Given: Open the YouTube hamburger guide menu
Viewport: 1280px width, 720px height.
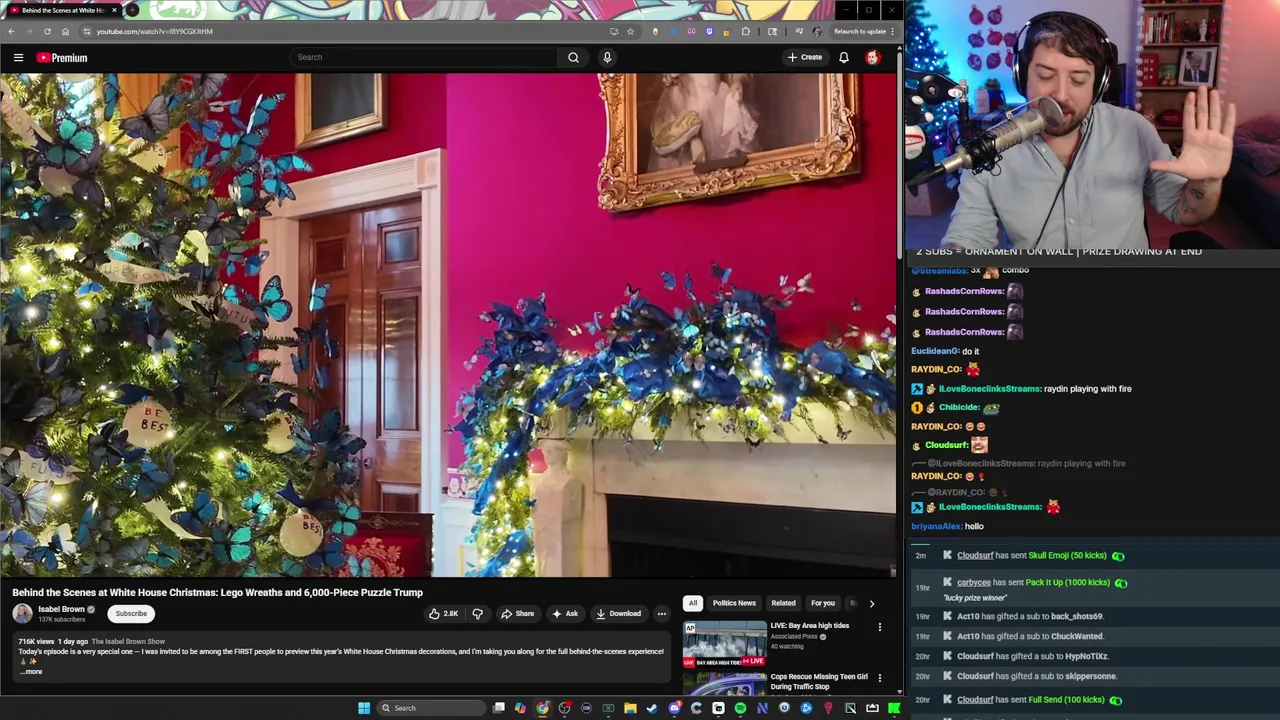Looking at the screenshot, I should tap(18, 57).
